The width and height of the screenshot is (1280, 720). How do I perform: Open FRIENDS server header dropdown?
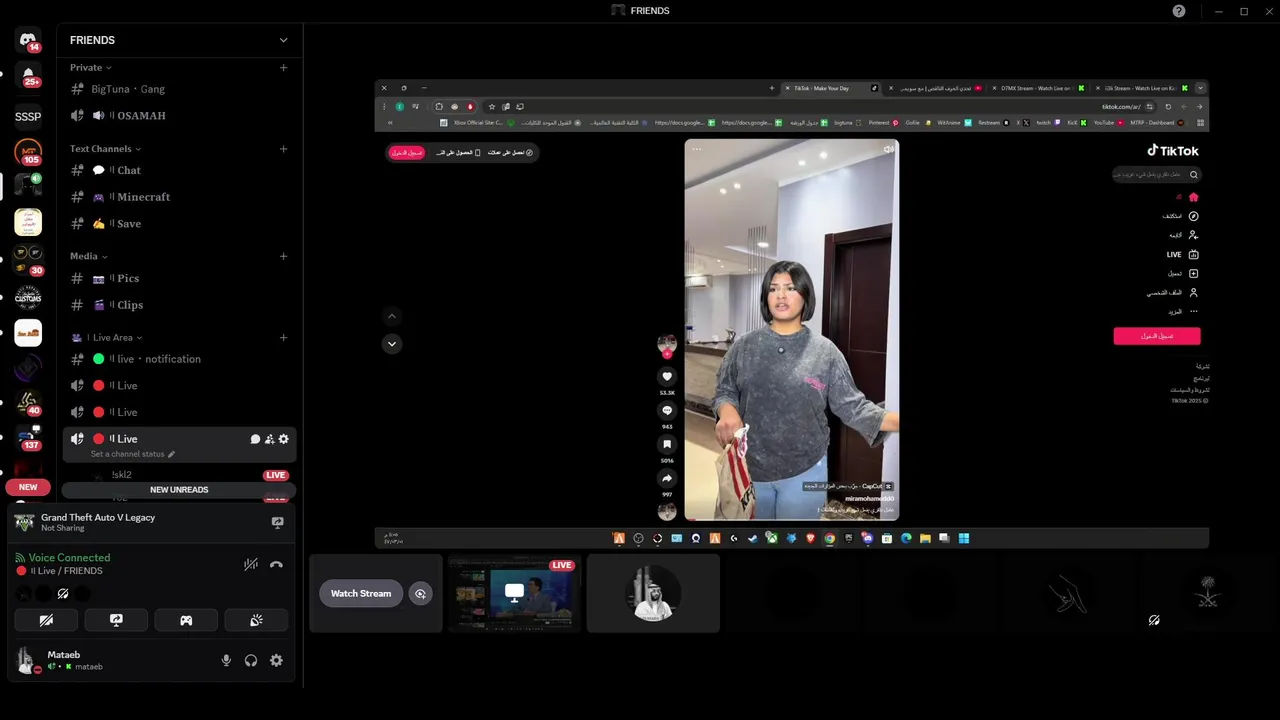coord(283,40)
